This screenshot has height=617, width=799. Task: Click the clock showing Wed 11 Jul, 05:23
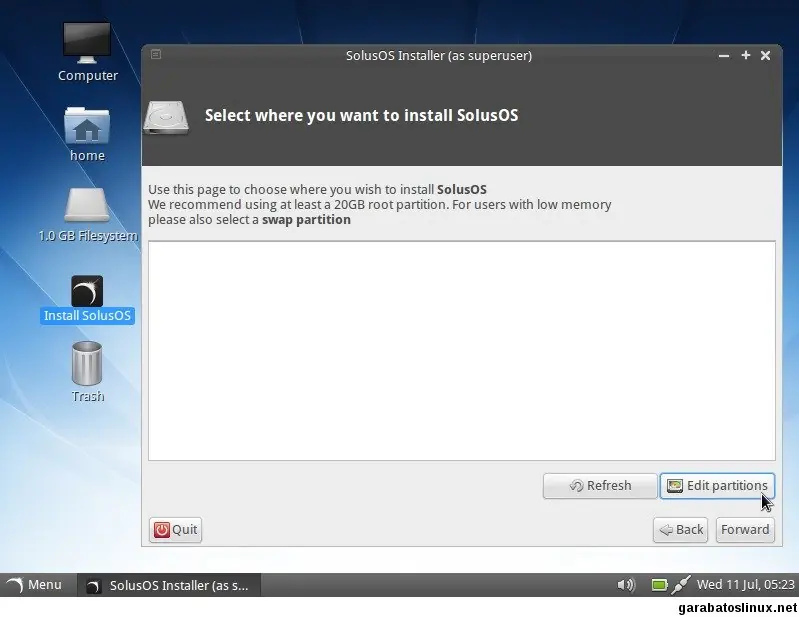(745, 585)
